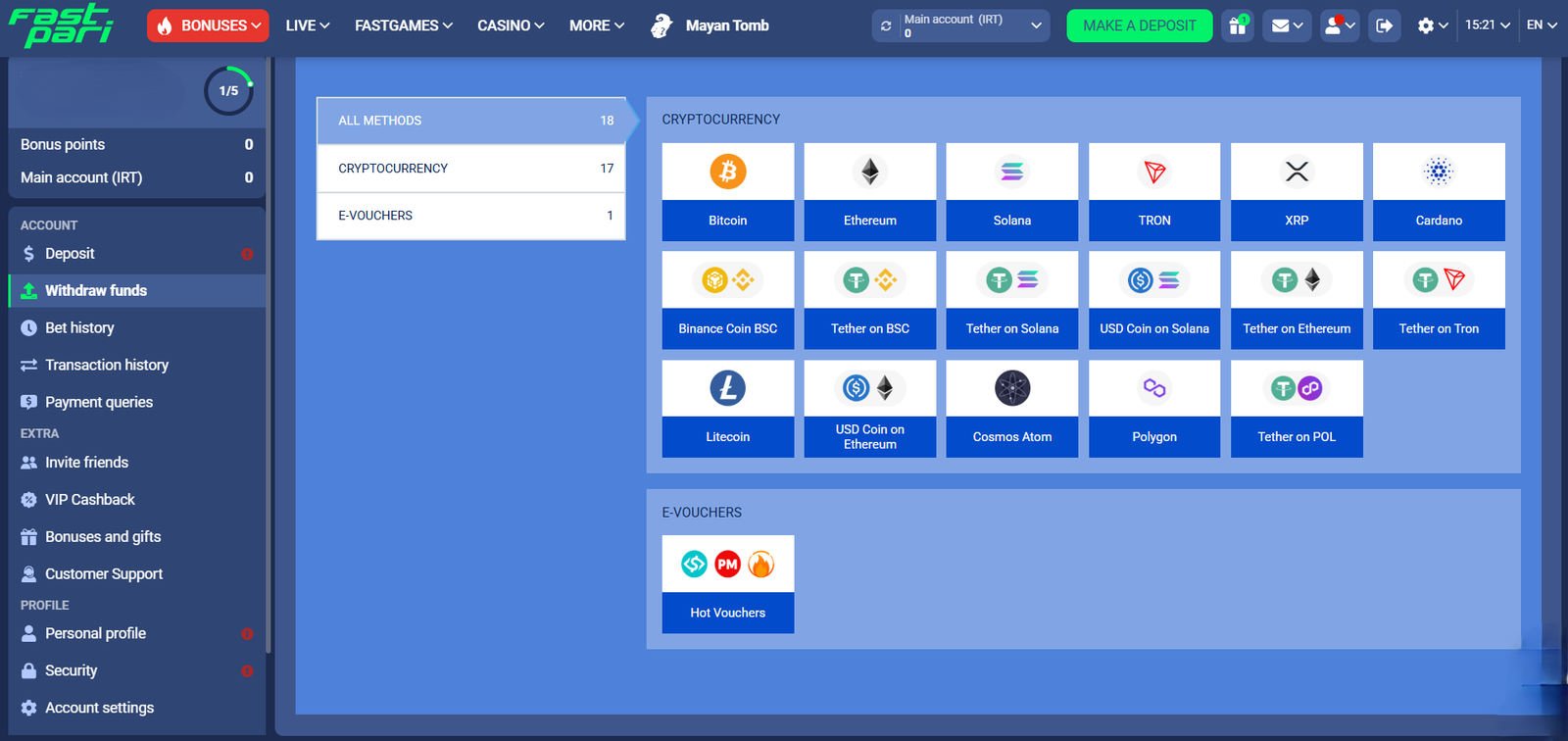Image resolution: width=1568 pixels, height=741 pixels.
Task: Open the settings gear dropdown
Action: pos(1432,25)
